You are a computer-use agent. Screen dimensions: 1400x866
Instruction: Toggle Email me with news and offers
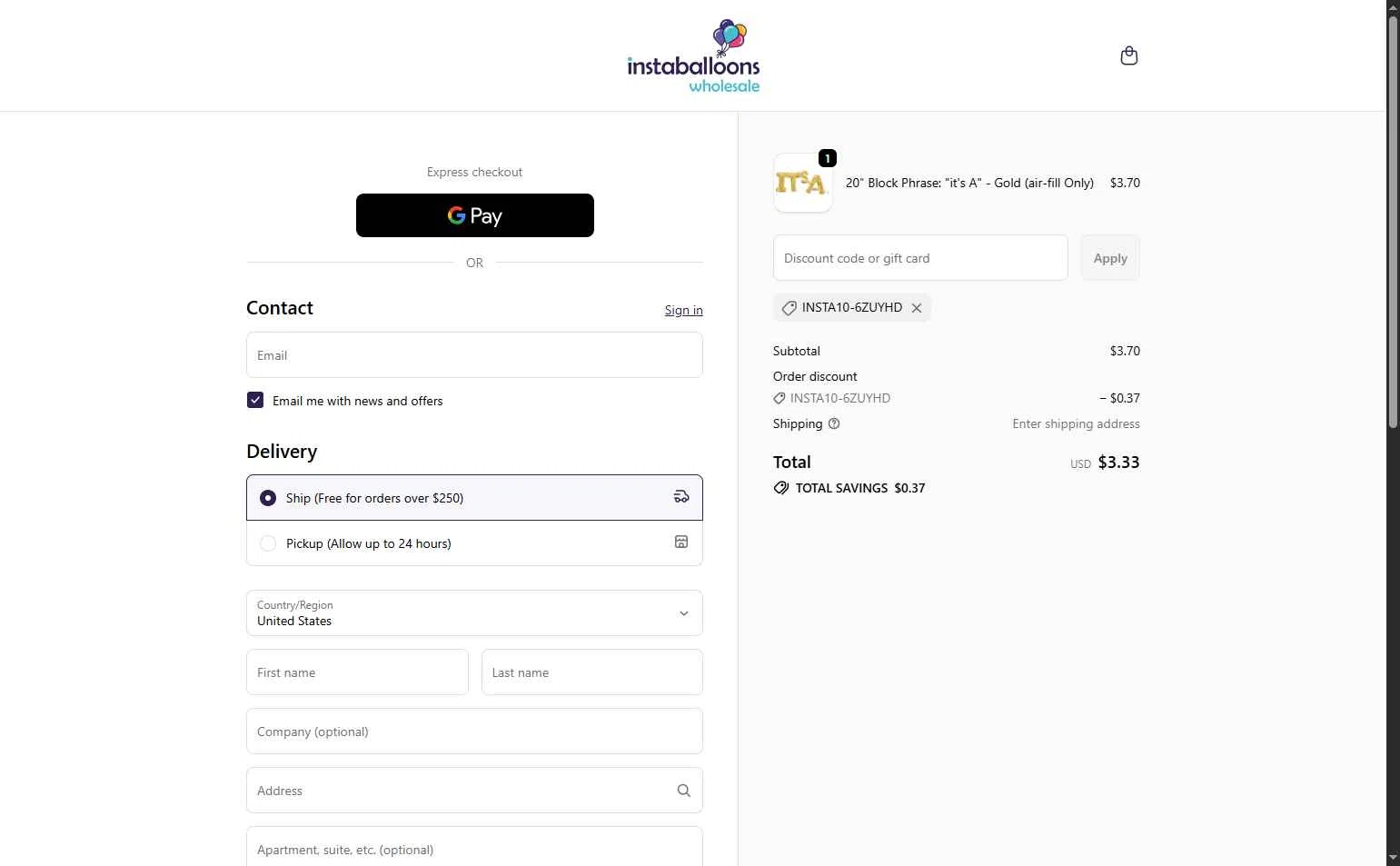coord(255,401)
